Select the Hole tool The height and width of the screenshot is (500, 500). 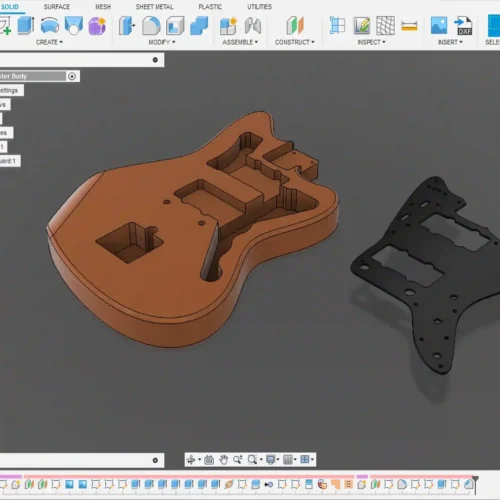point(74,25)
